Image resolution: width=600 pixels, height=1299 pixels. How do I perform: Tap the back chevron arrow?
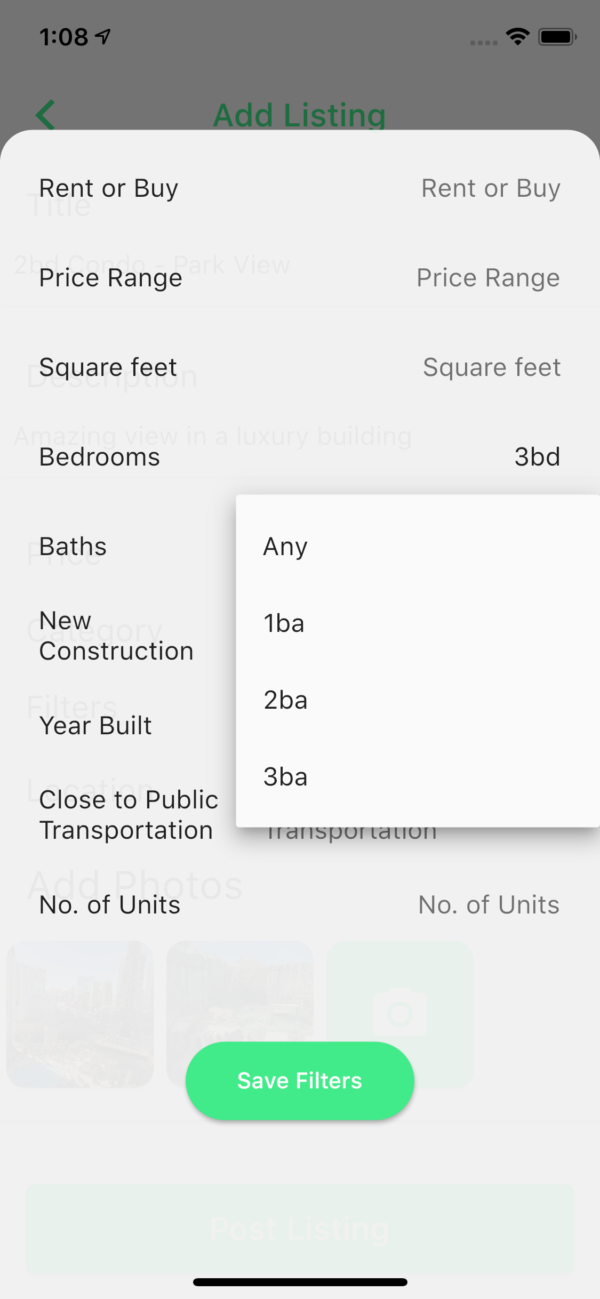(x=44, y=114)
